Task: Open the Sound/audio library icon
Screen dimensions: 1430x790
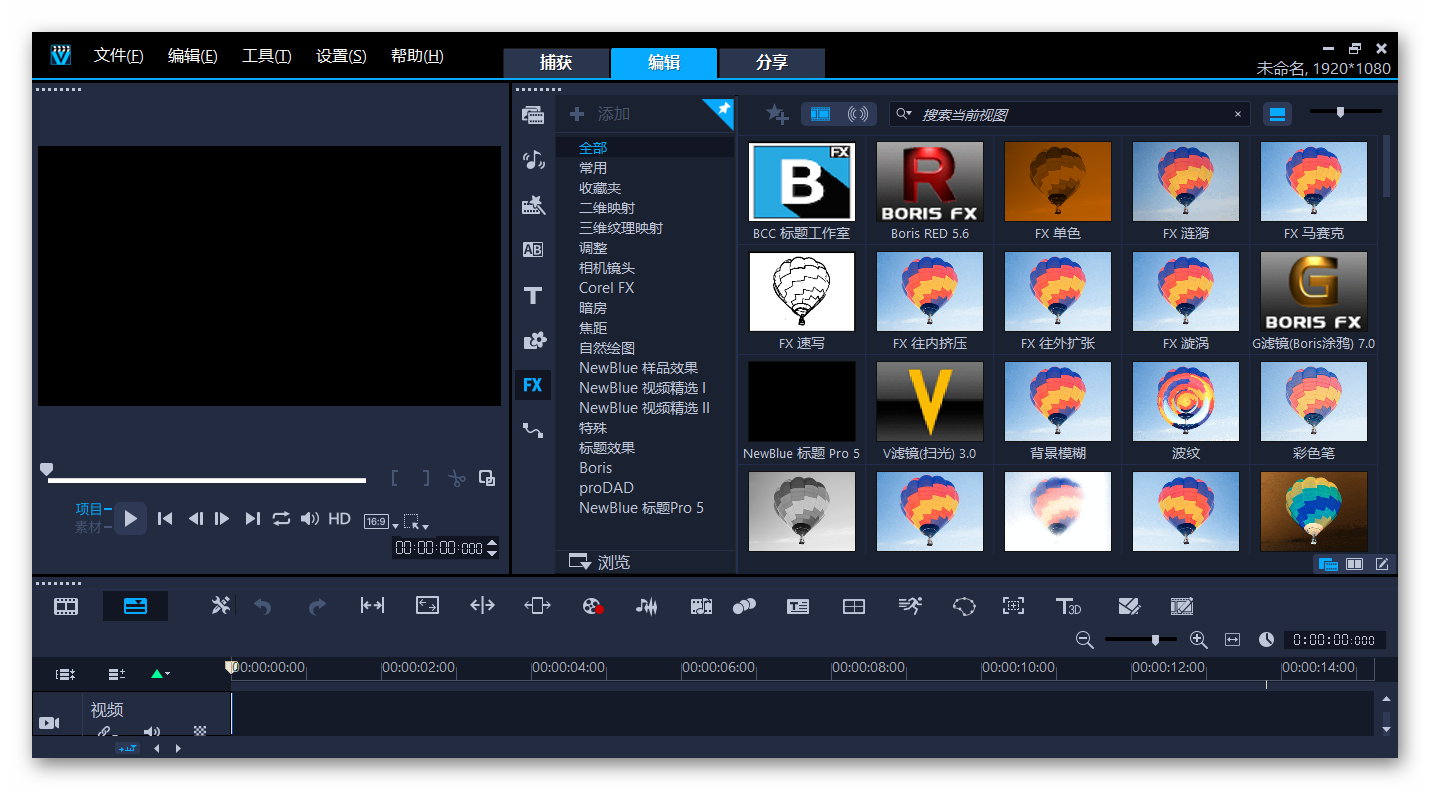Action: [x=533, y=160]
